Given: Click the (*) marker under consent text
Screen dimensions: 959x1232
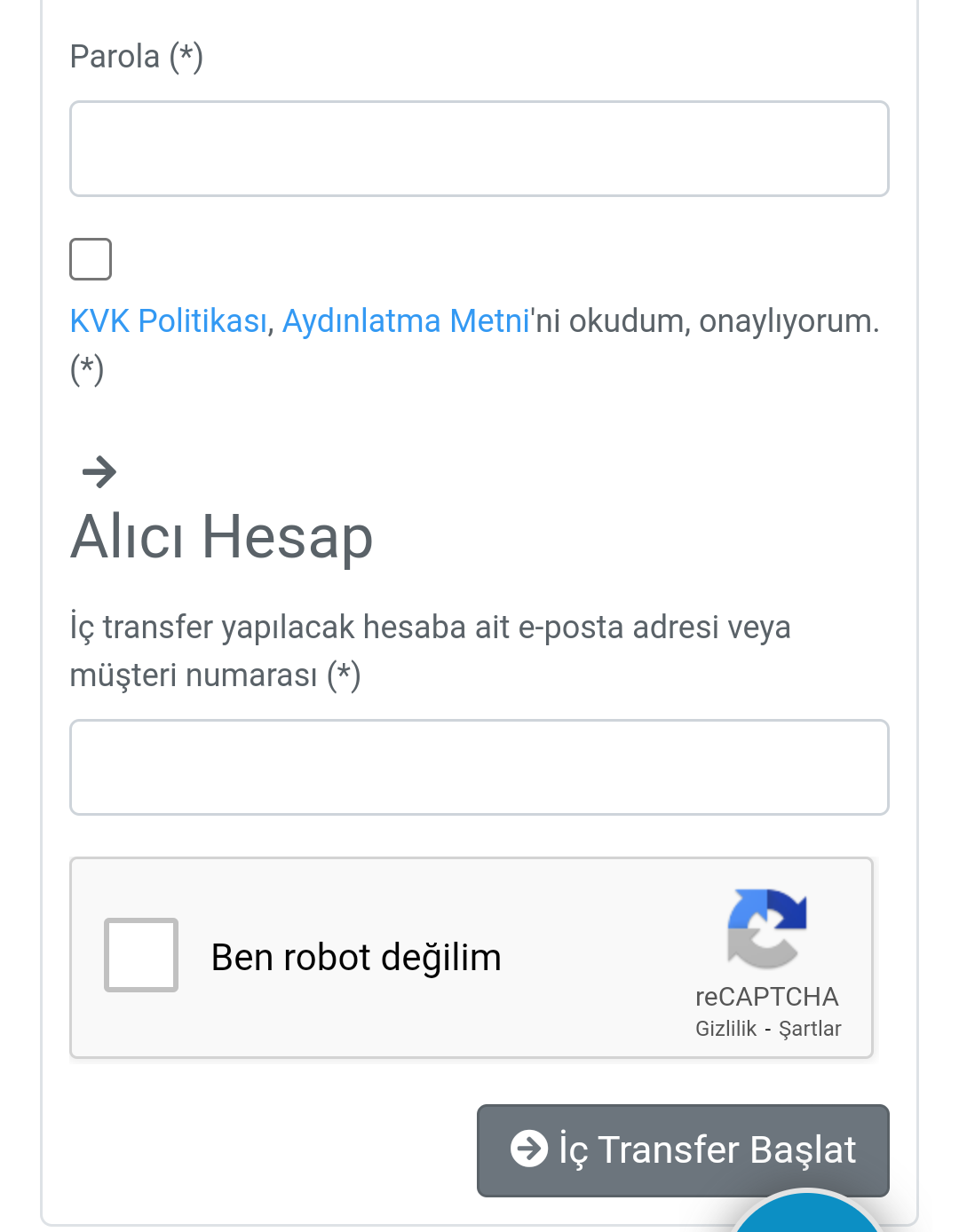Looking at the screenshot, I should tap(87, 369).
